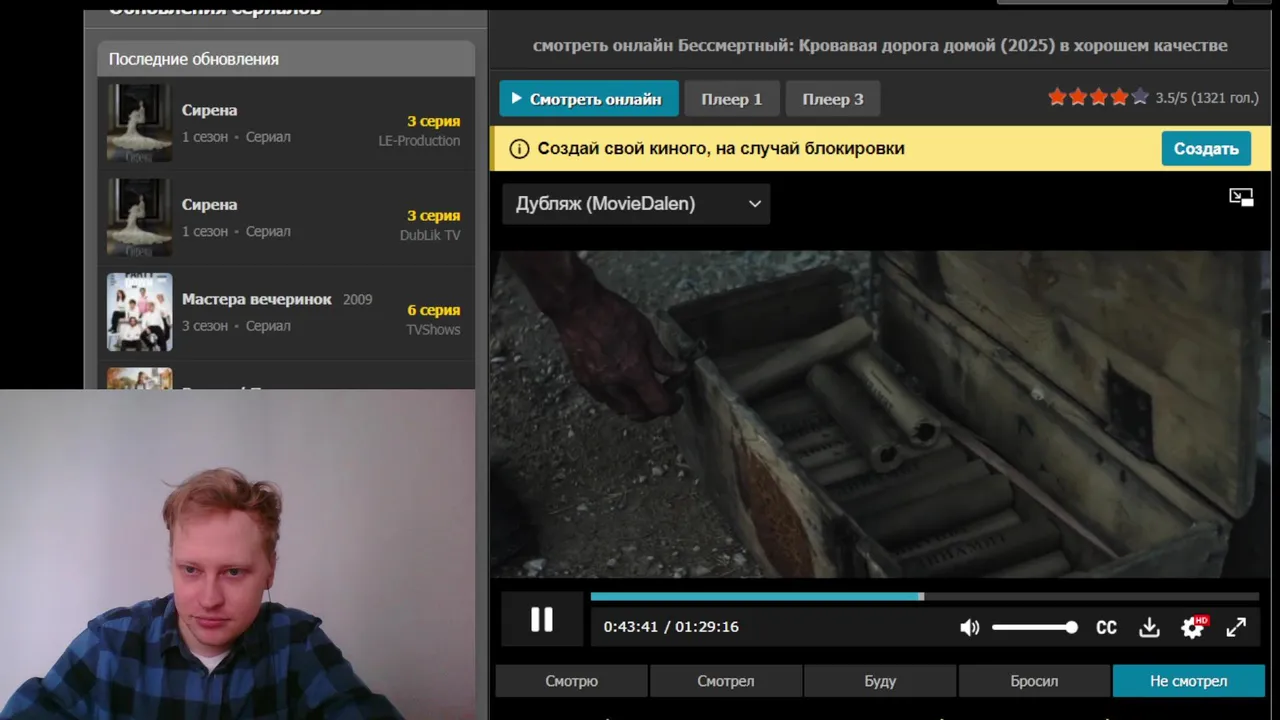This screenshot has height=720, width=1280.
Task: Mute the player volume speaker icon
Action: [969, 627]
